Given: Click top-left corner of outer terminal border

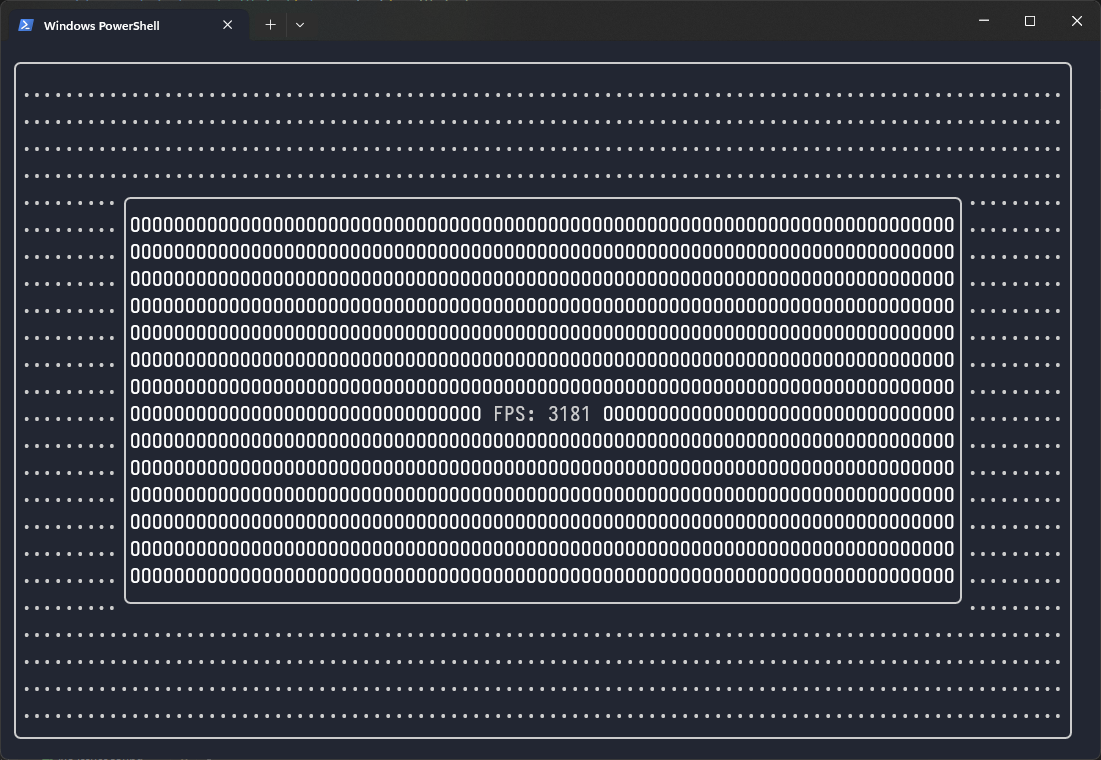Looking at the screenshot, I should [x=17, y=65].
